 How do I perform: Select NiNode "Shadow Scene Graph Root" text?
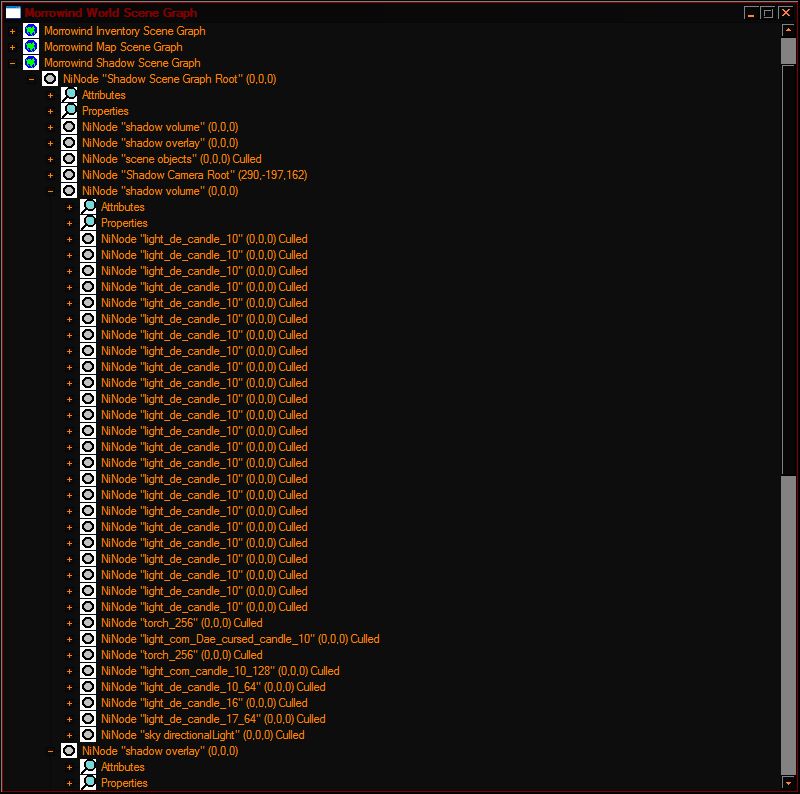click(x=169, y=79)
